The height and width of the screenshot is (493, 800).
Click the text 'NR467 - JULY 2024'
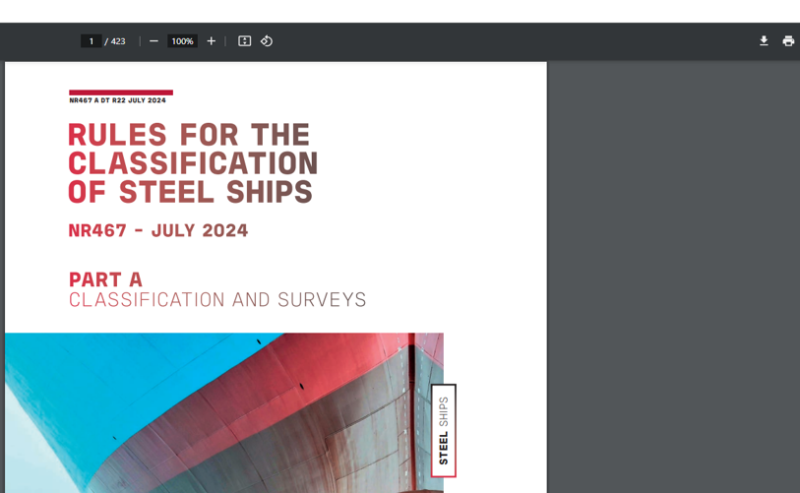[x=158, y=231]
